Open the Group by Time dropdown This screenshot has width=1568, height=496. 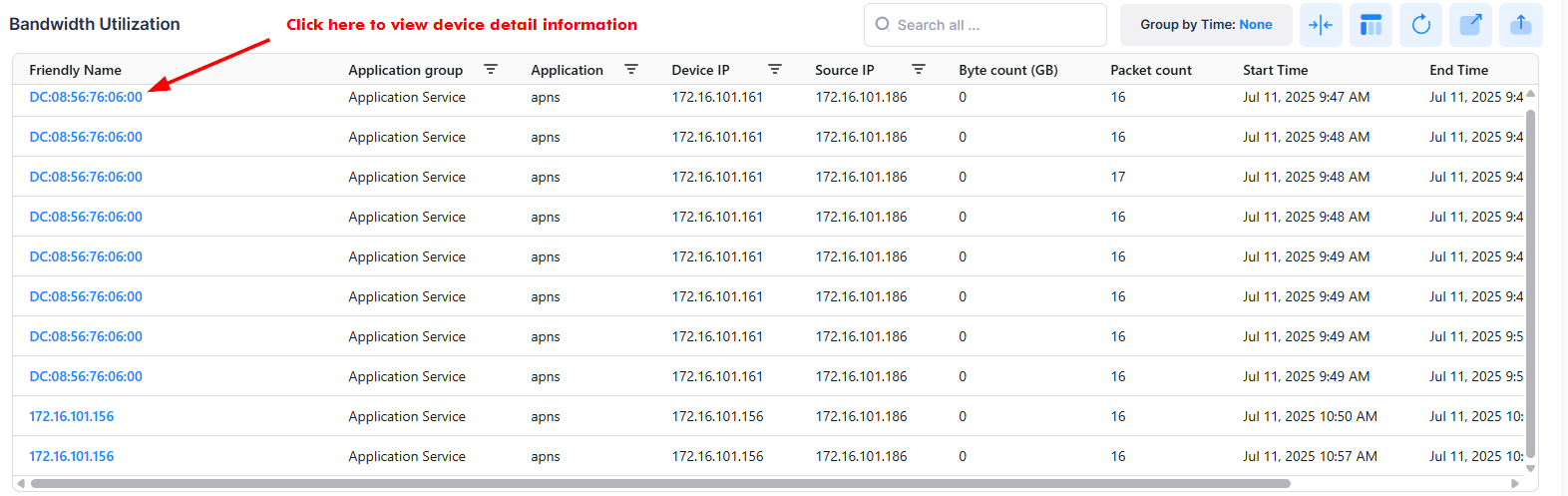1205,25
